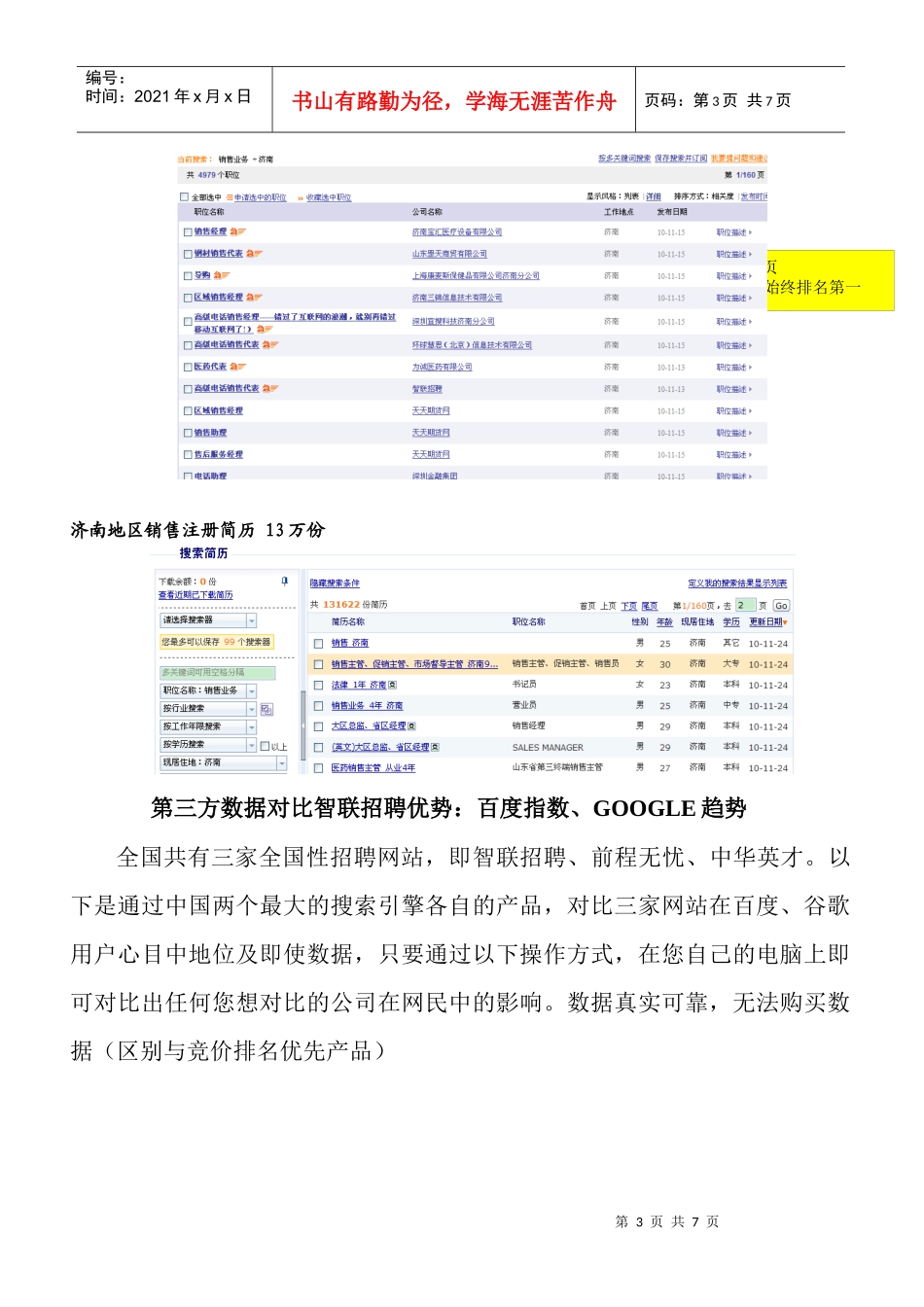The image size is (924, 1307).
Task: Open resume (英文)大区总监、省区经理
Action: (380, 748)
